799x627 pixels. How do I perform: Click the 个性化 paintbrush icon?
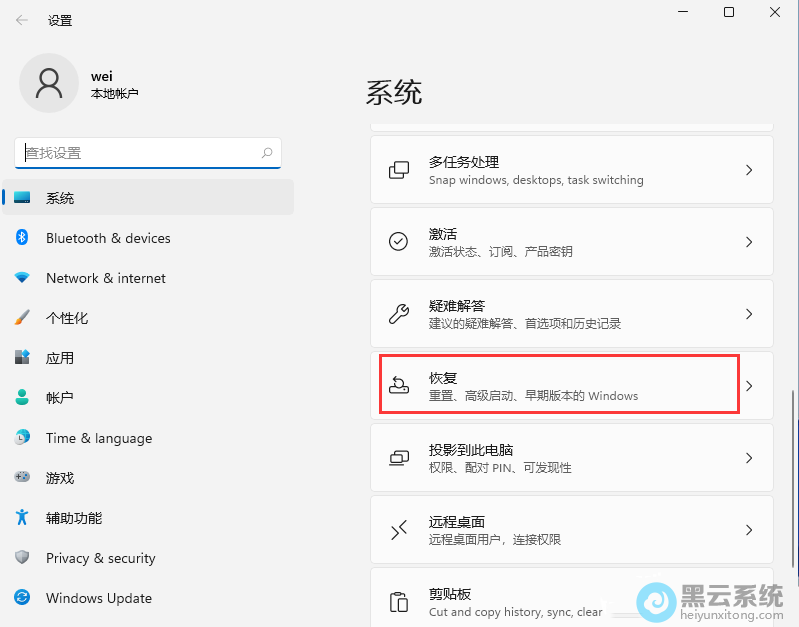tap(22, 318)
